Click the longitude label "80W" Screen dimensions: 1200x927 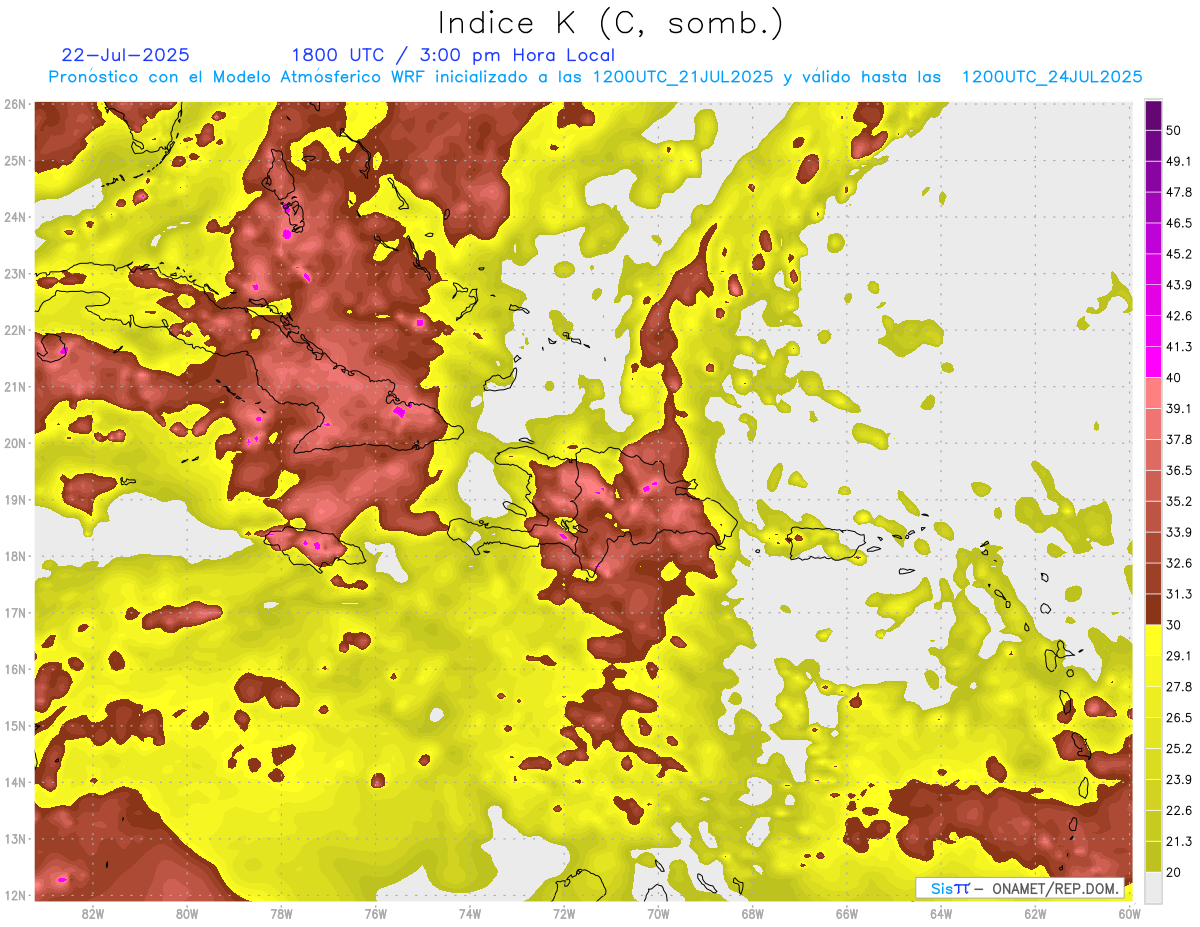tap(187, 913)
